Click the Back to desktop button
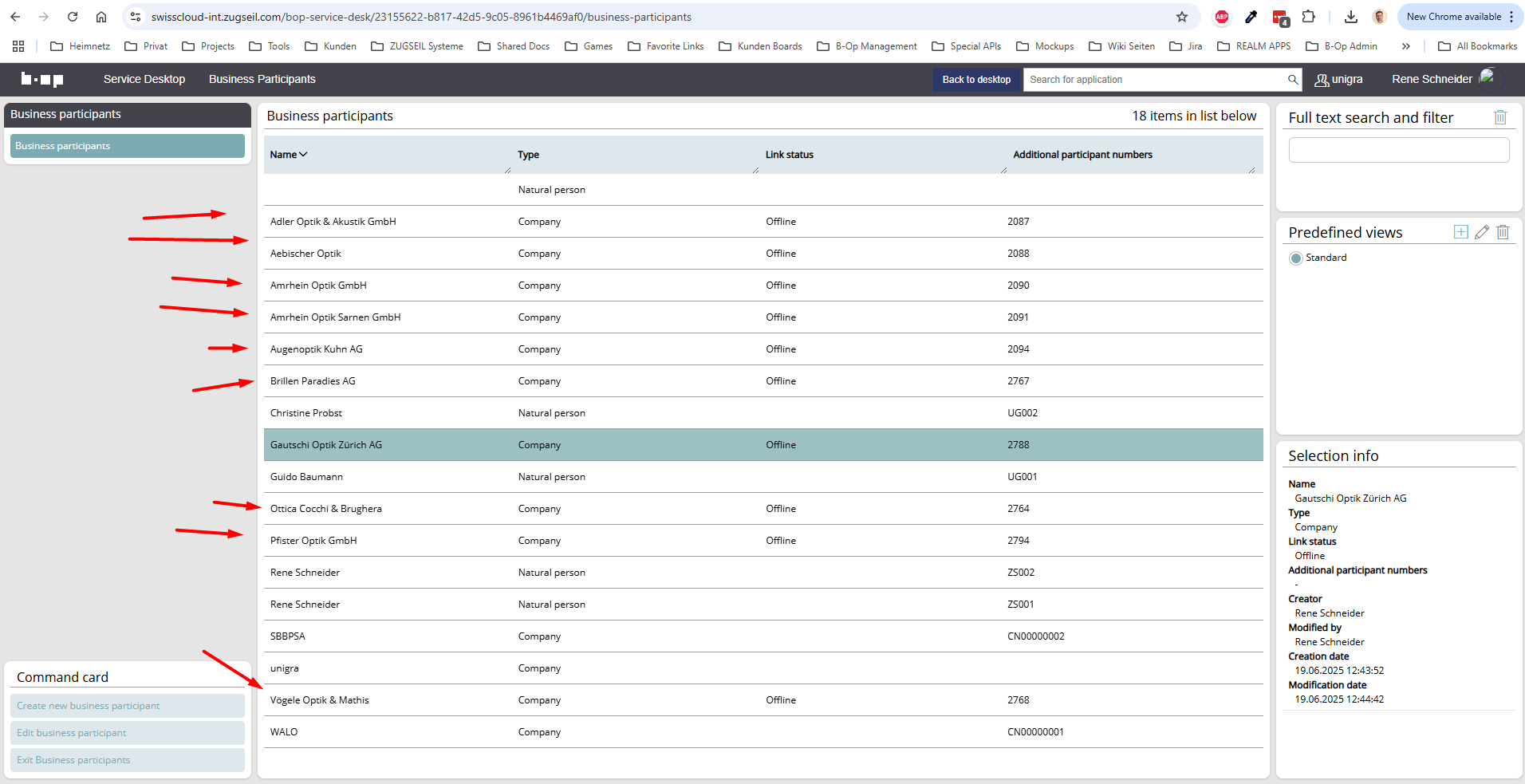Viewport: 1525px width, 784px height. click(976, 80)
